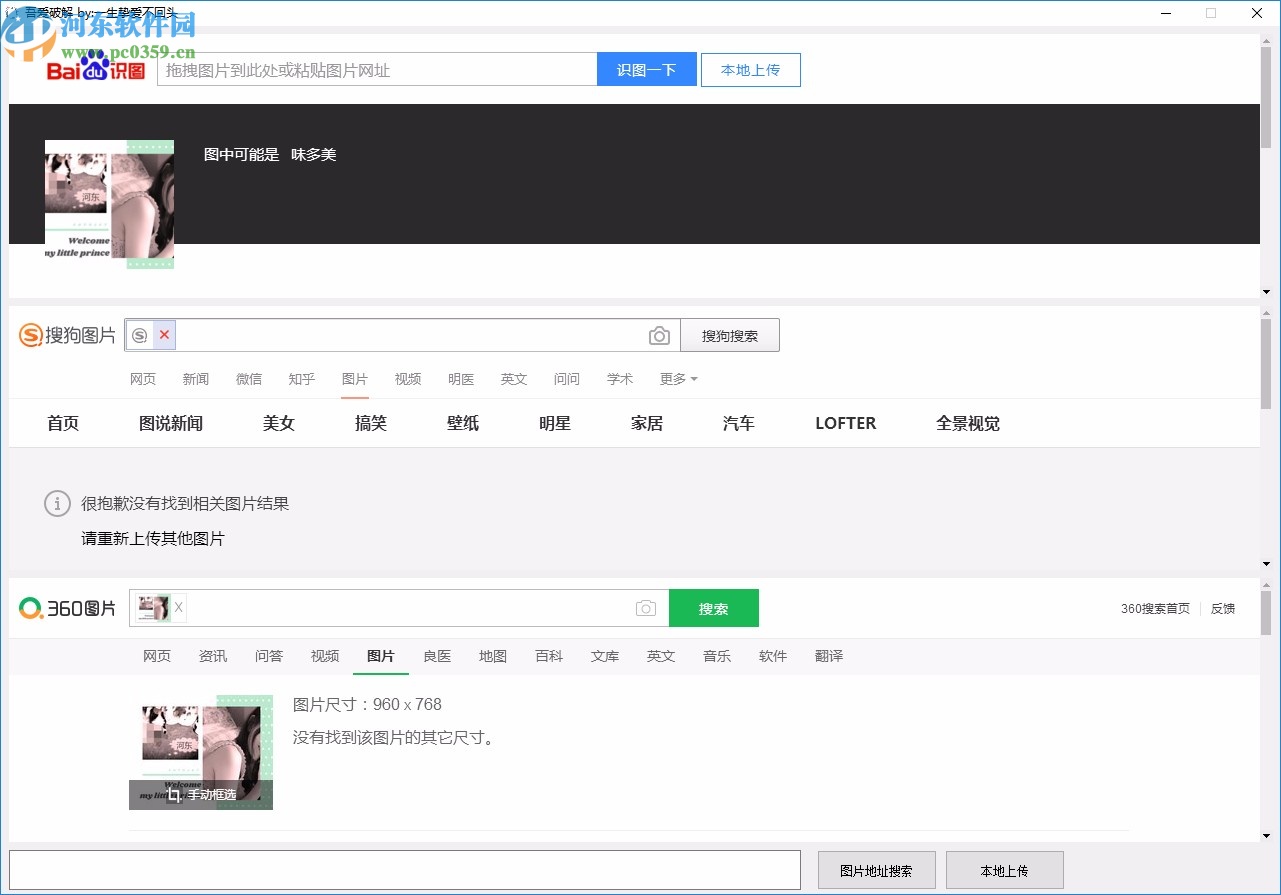Screen dimensions: 1281x895
Task: Click the camera icon in the 360 search box
Action: [645, 607]
